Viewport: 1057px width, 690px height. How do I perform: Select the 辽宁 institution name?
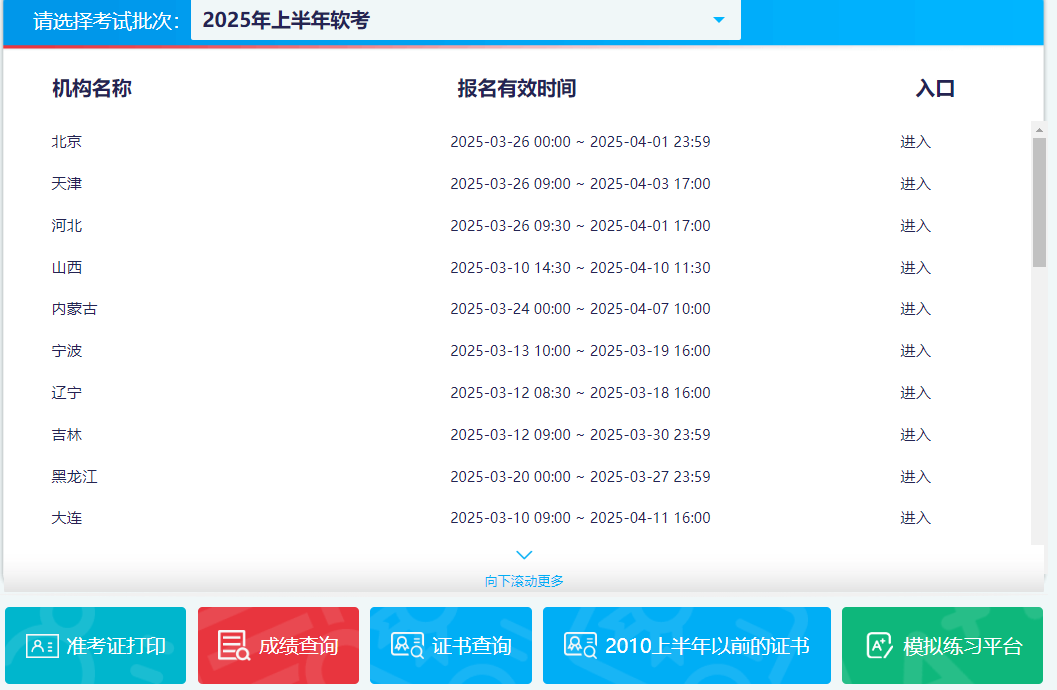[x=67, y=393]
